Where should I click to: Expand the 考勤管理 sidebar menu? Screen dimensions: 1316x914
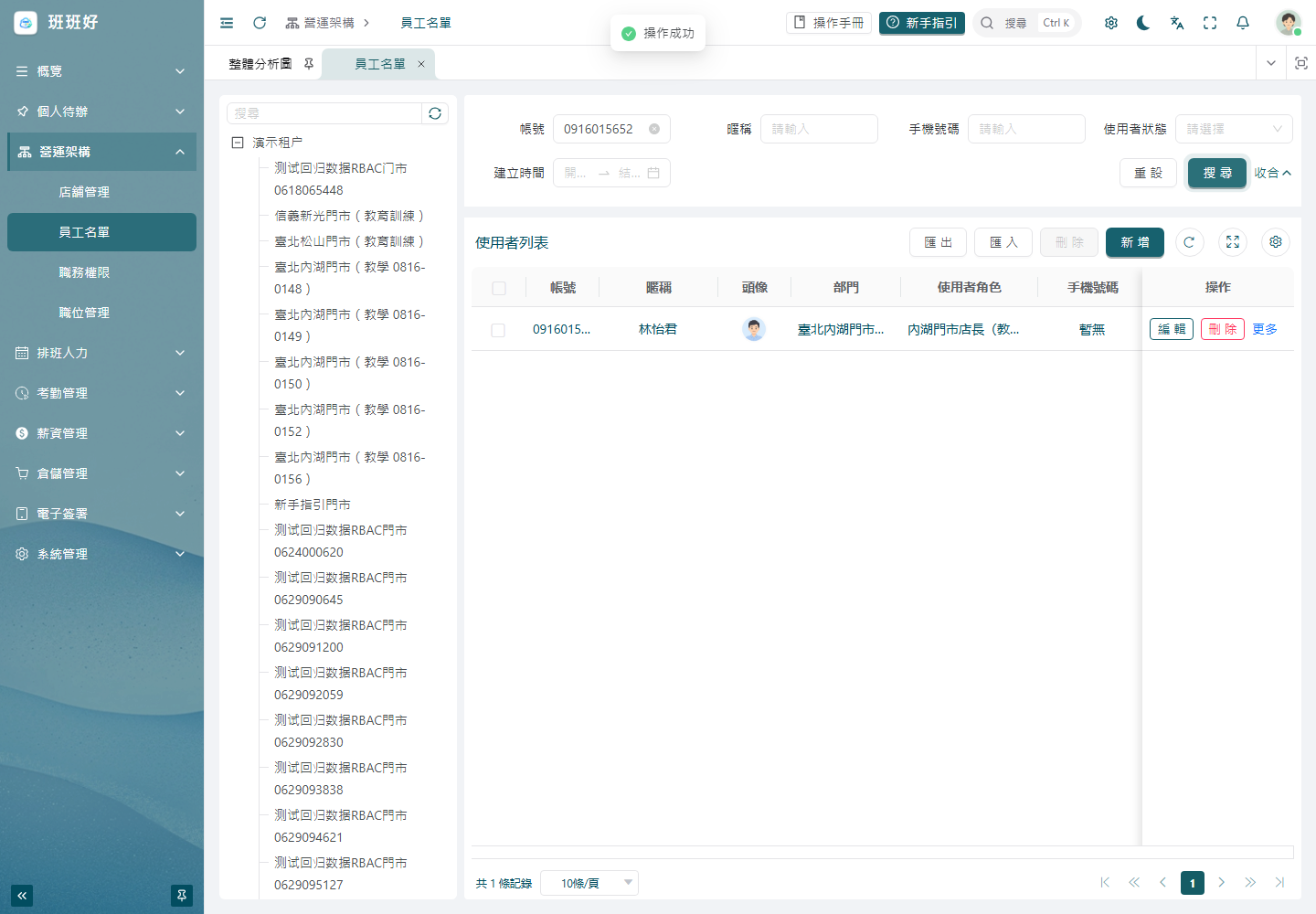point(101,393)
